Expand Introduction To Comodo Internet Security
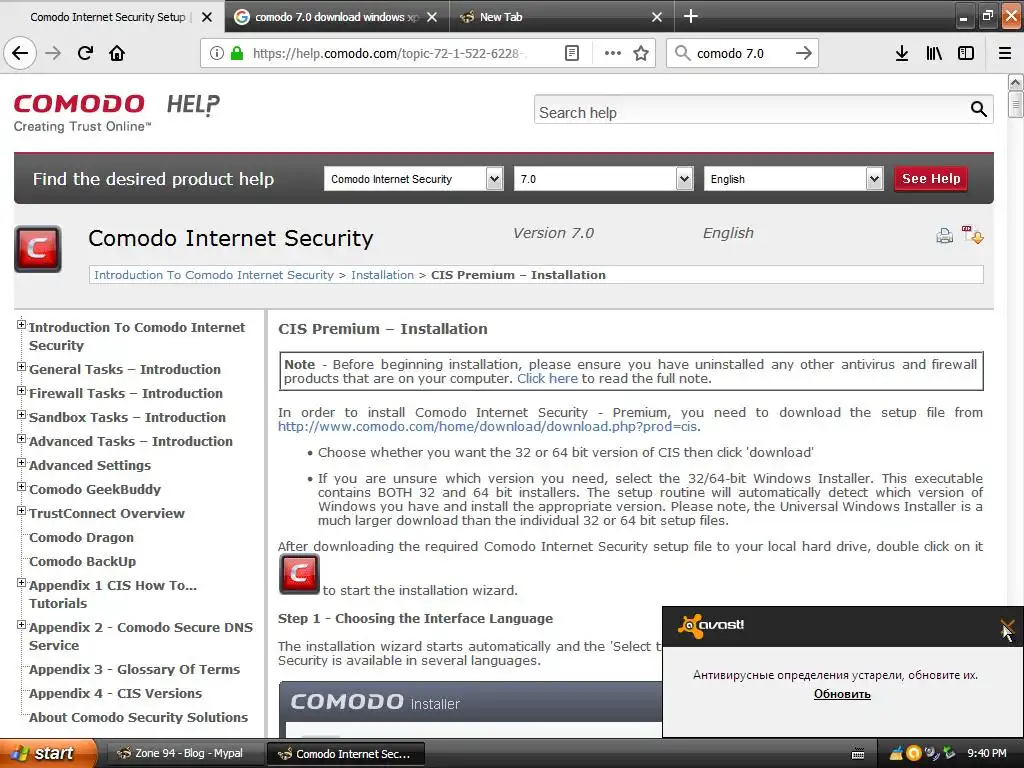This screenshot has height=768, width=1024. (x=22, y=325)
